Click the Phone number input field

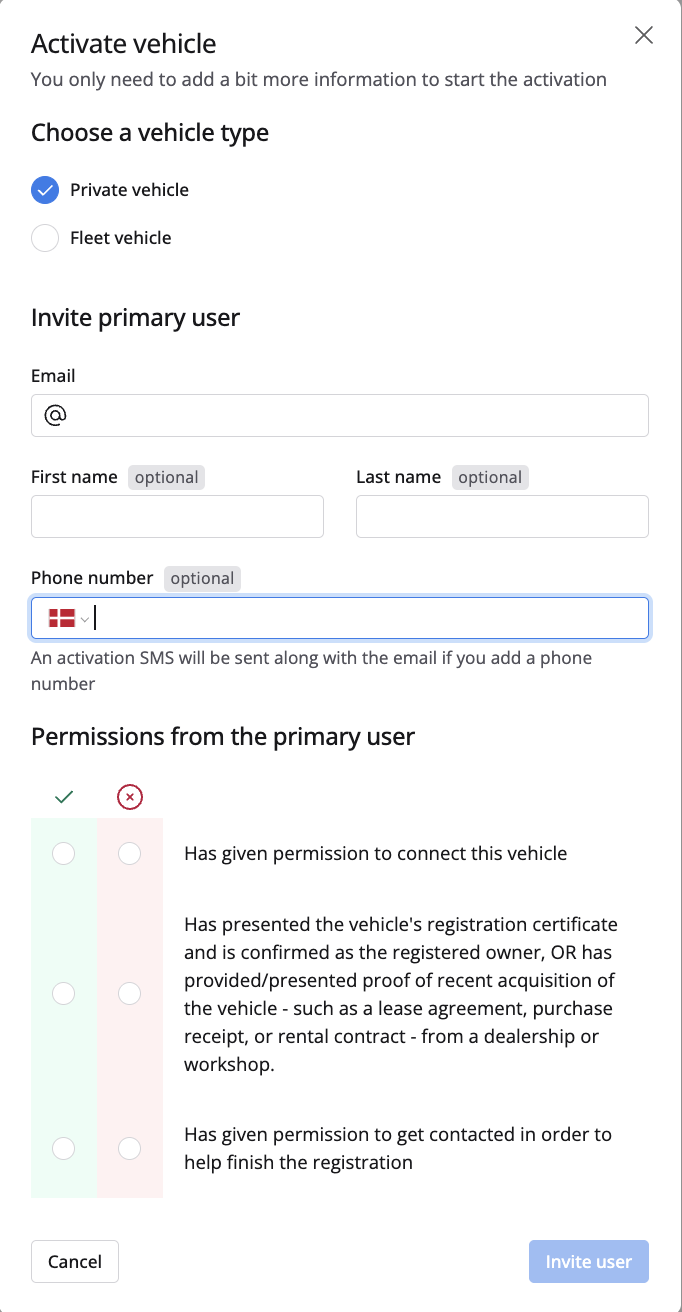370,619
